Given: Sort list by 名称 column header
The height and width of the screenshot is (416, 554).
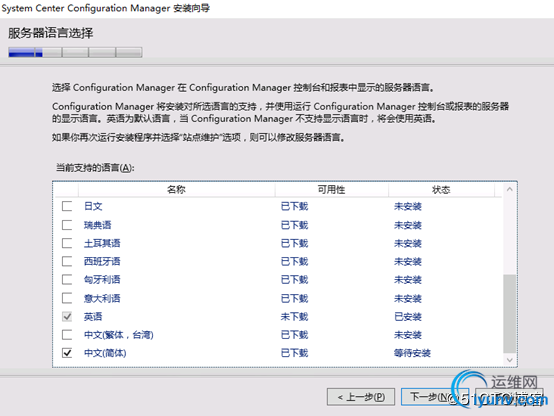Looking at the screenshot, I should tap(176, 190).
